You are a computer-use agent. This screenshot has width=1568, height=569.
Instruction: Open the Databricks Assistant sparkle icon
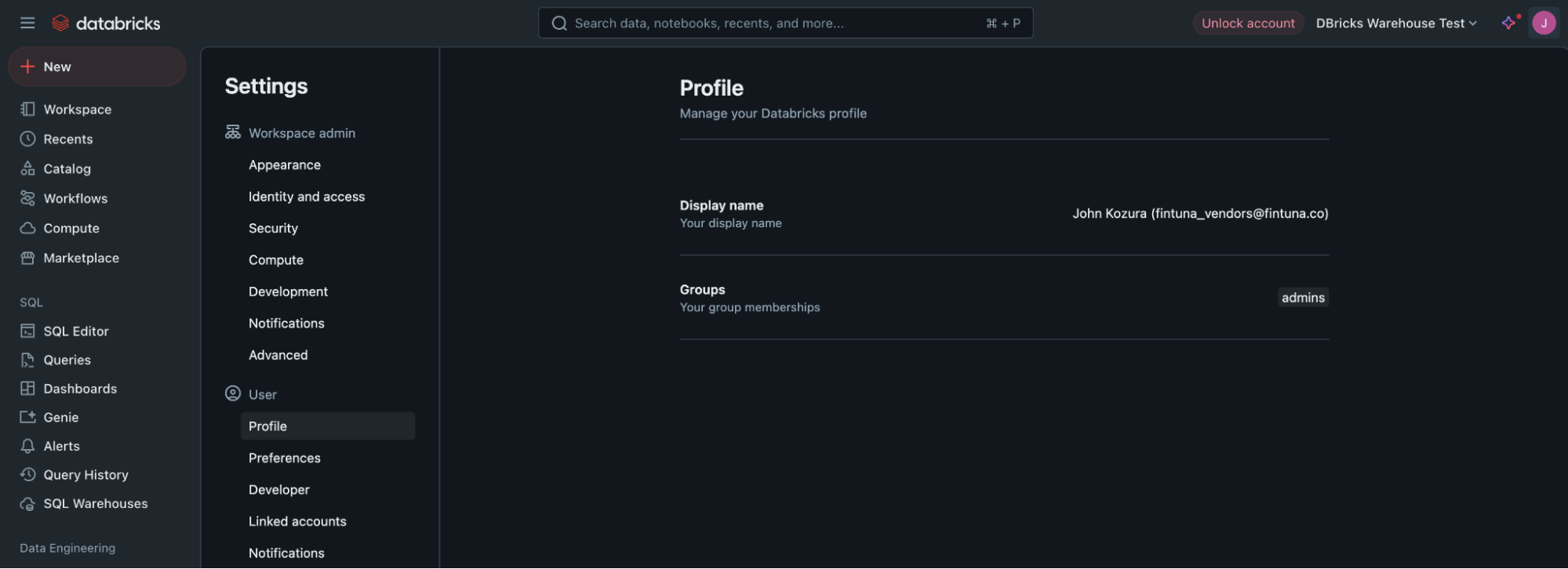click(1509, 23)
